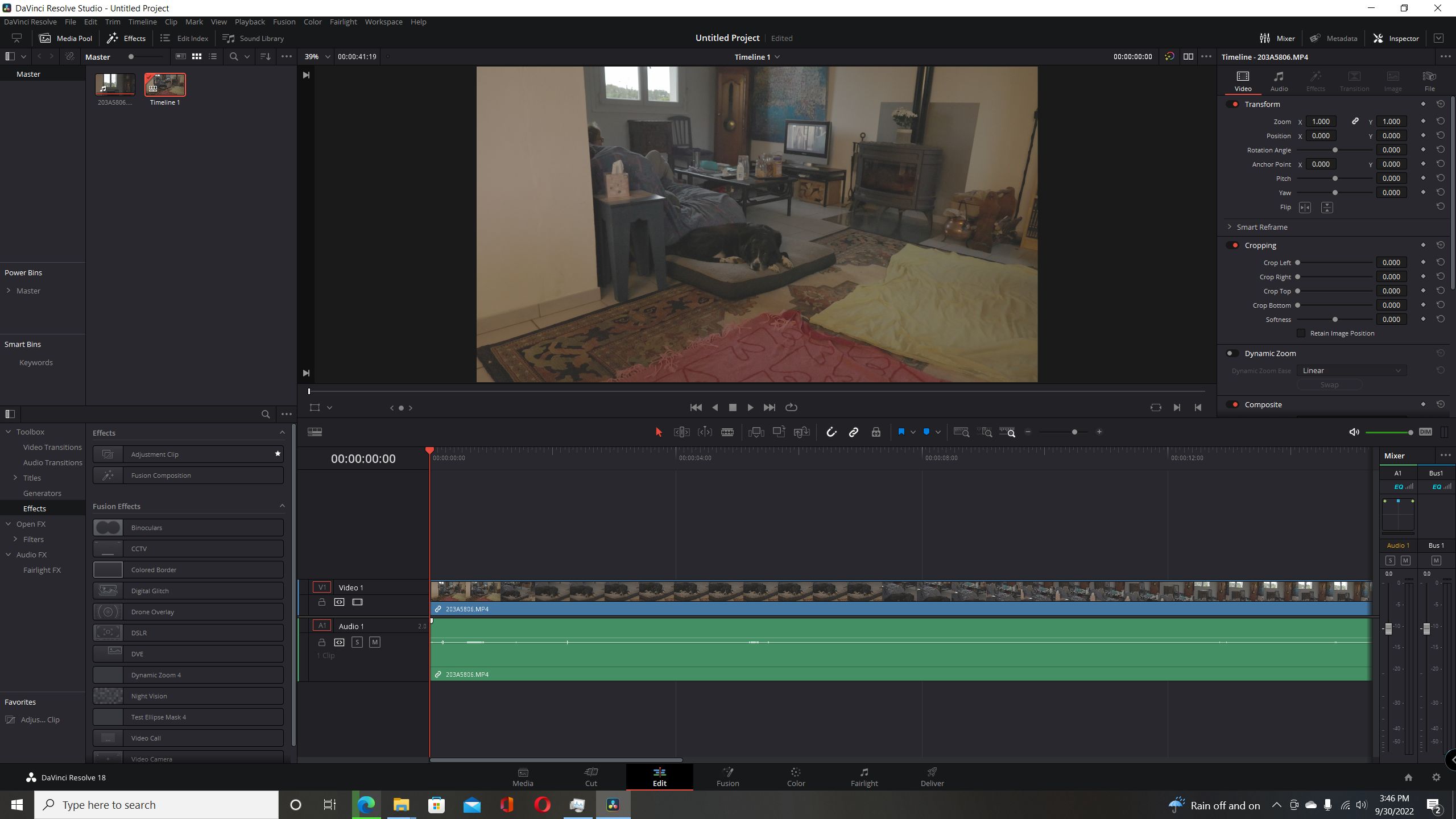Select Timeline 1 thumbnail in Media Pool
The width and height of the screenshot is (1456, 819).
point(165,85)
